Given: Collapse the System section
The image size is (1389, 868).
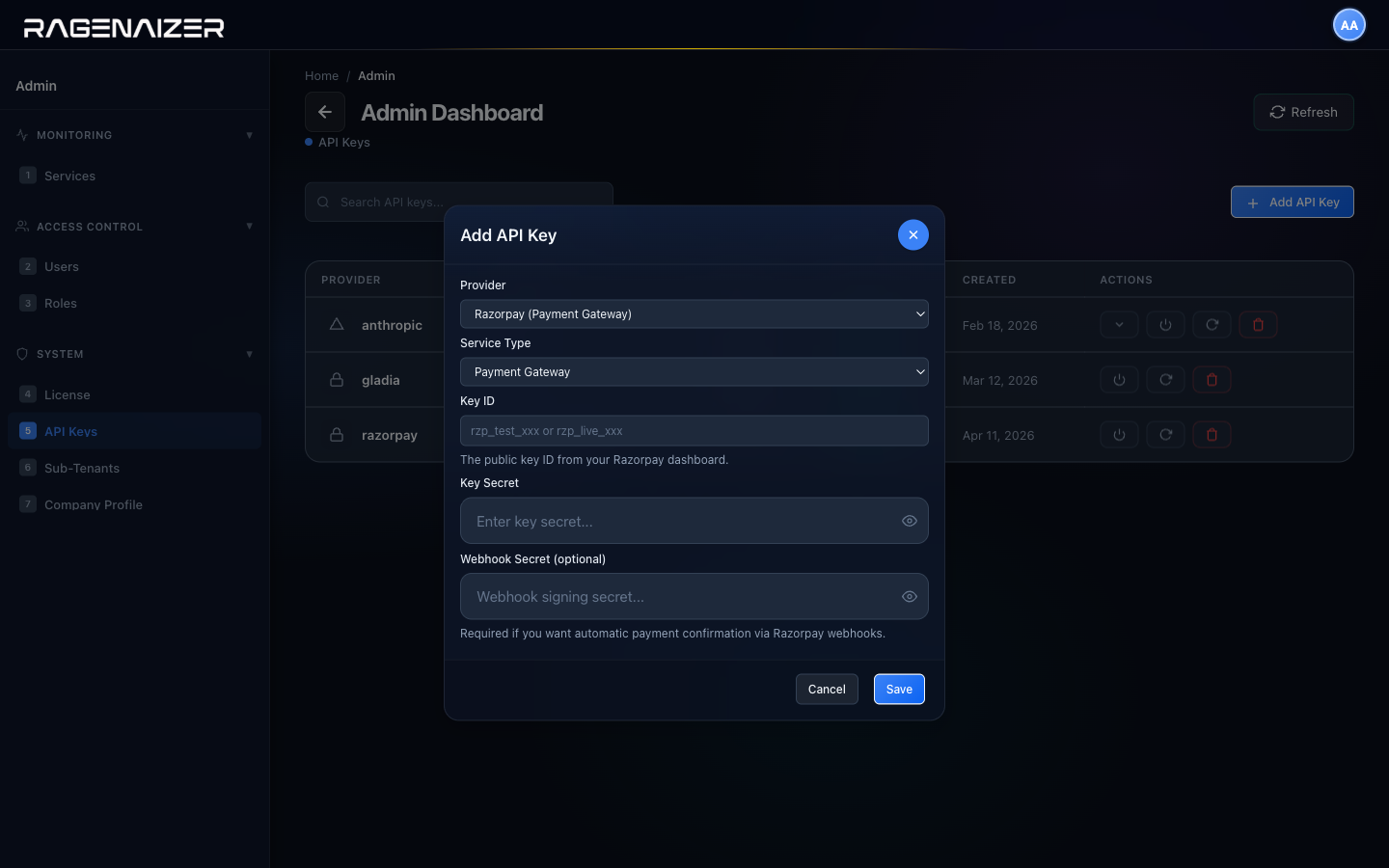Looking at the screenshot, I should click(249, 354).
